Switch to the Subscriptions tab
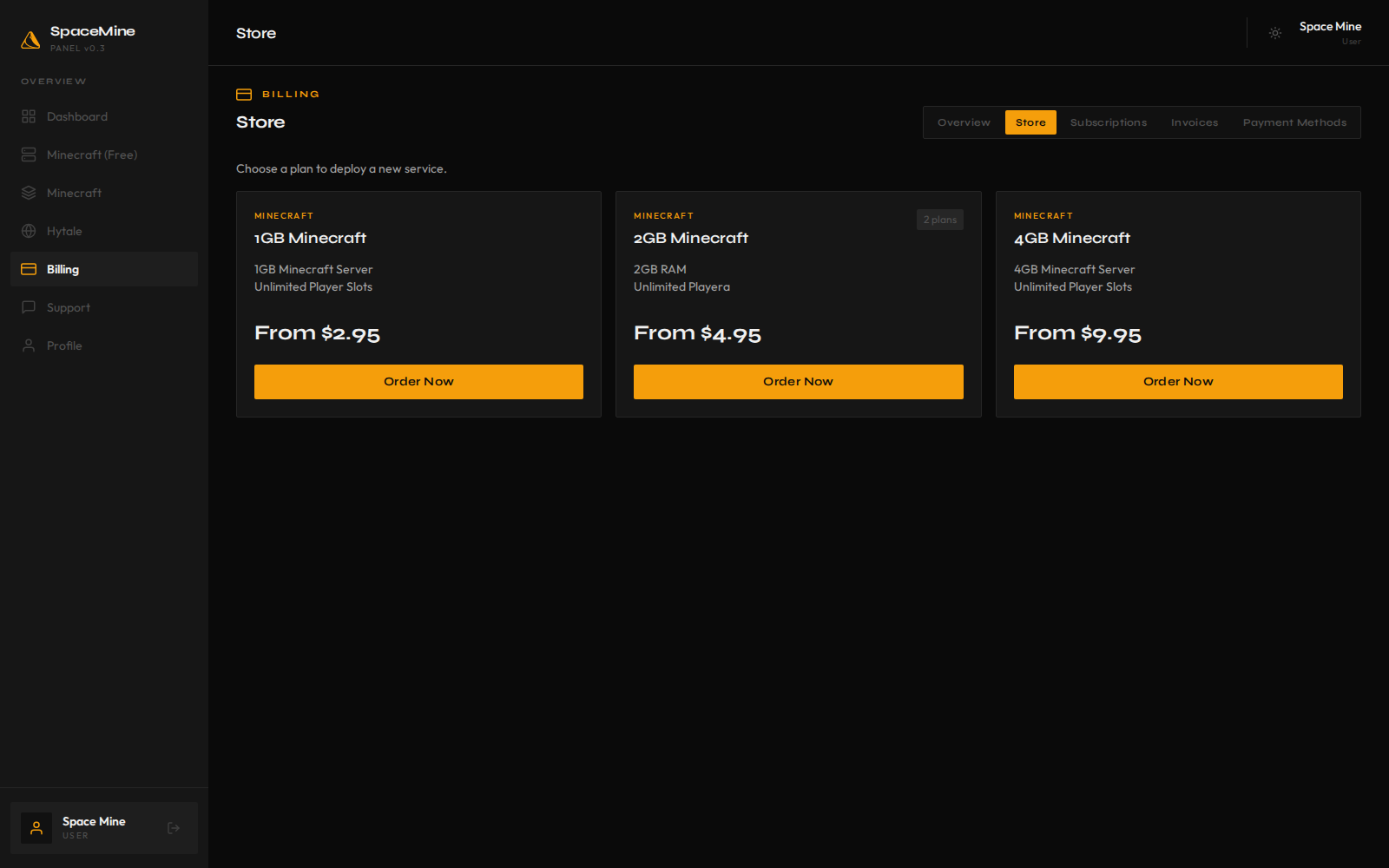 [x=1109, y=122]
